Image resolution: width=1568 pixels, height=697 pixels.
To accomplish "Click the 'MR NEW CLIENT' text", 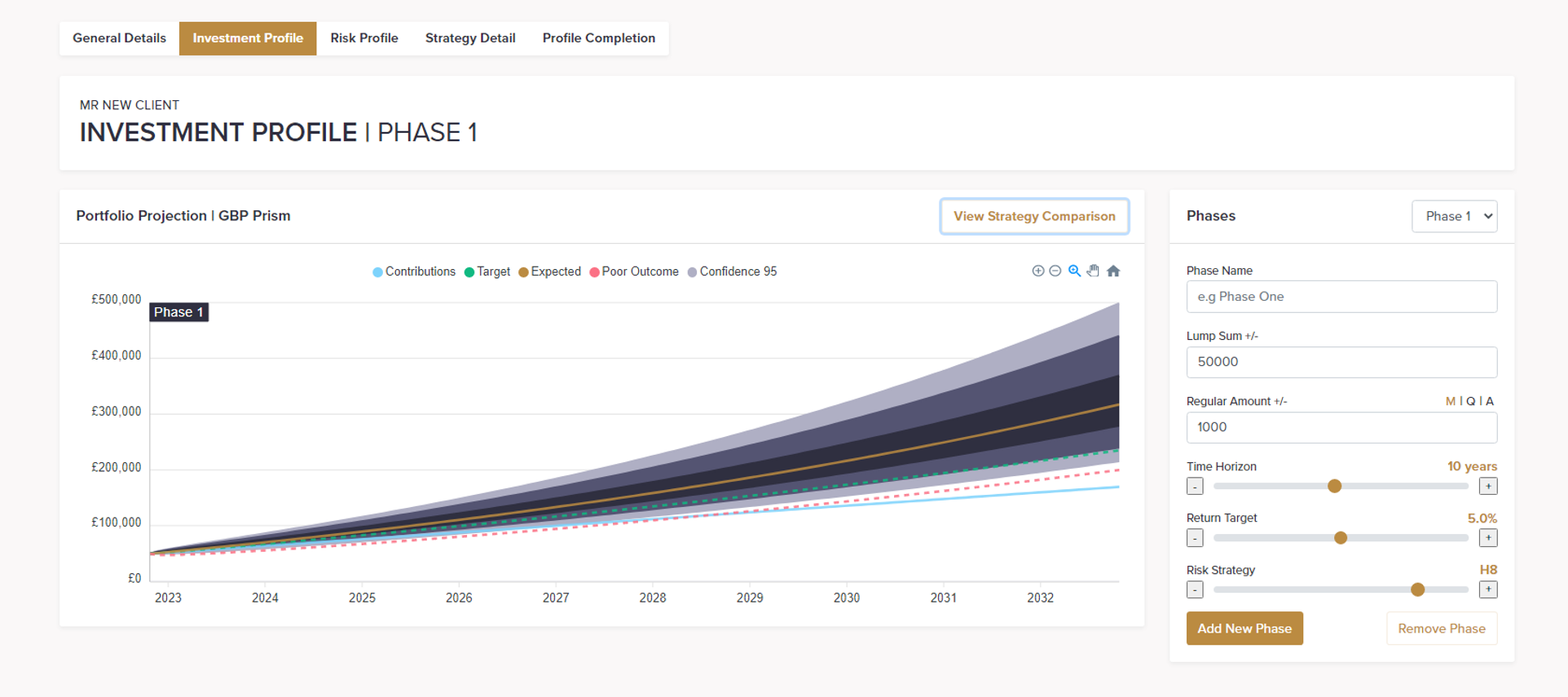I will coord(130,105).
